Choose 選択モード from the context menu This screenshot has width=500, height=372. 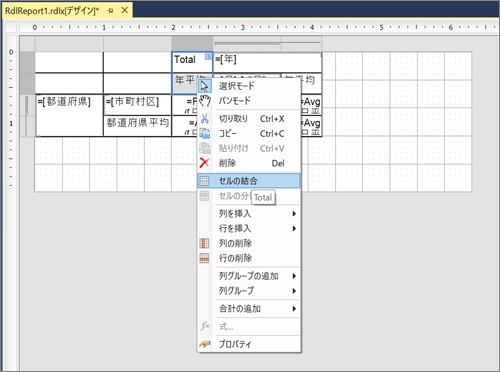coord(249,86)
